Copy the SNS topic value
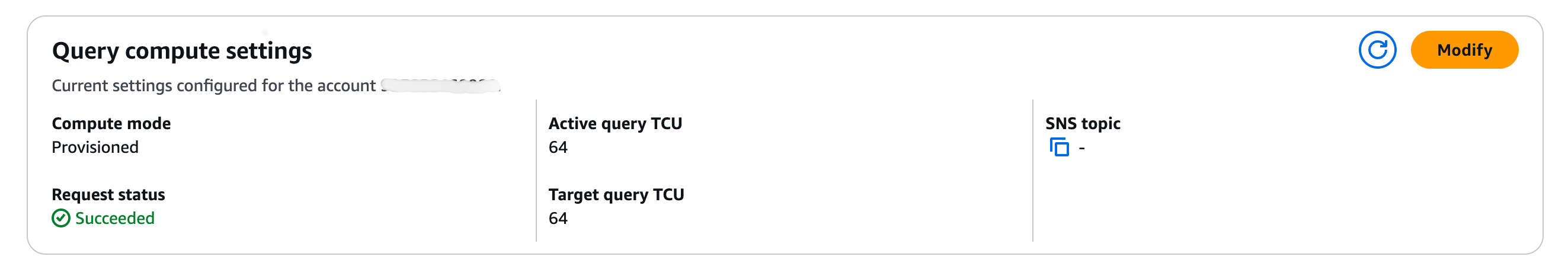1568x263 pixels. point(1059,147)
